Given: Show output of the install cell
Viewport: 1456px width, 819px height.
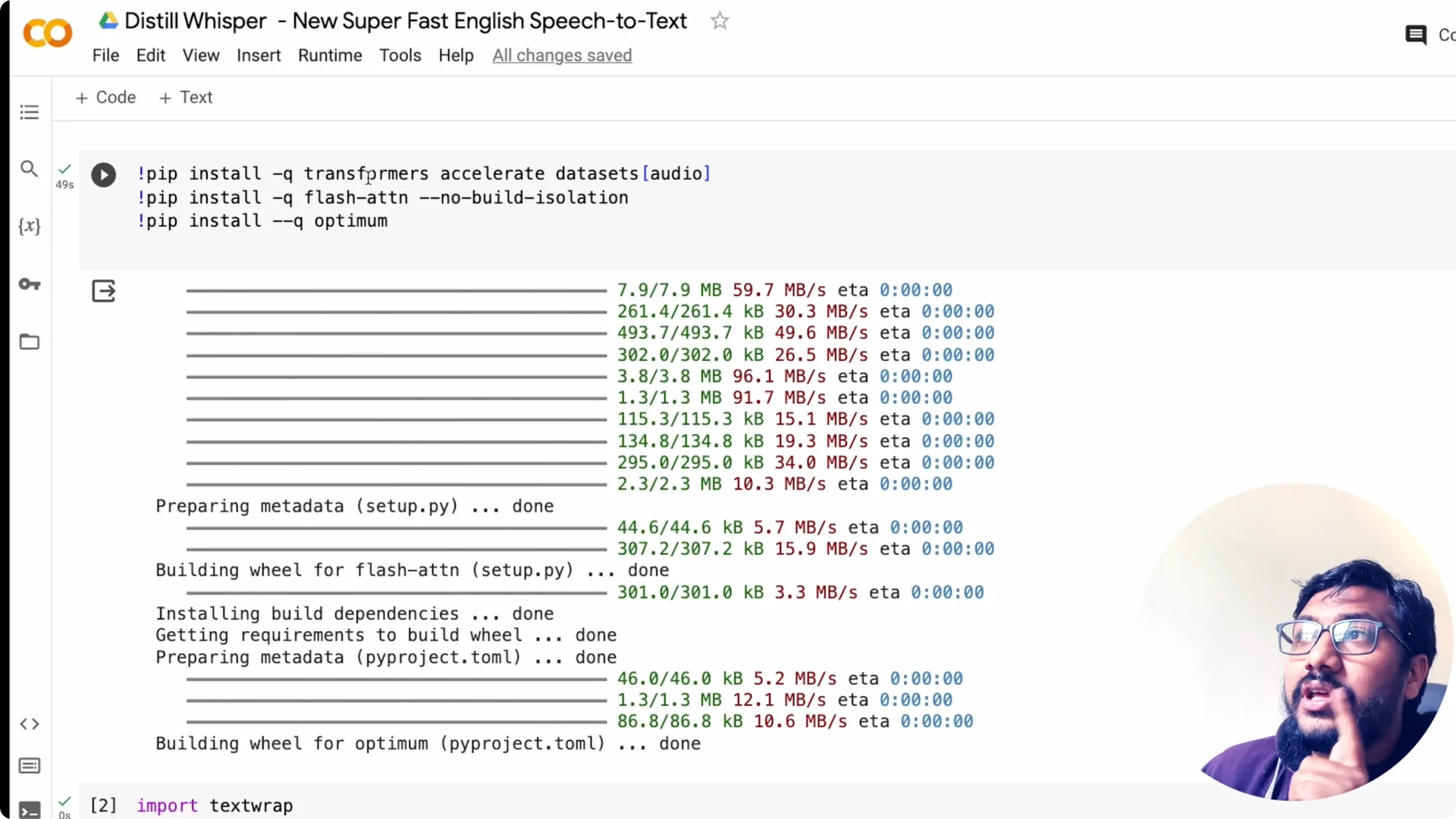Looking at the screenshot, I should (104, 290).
